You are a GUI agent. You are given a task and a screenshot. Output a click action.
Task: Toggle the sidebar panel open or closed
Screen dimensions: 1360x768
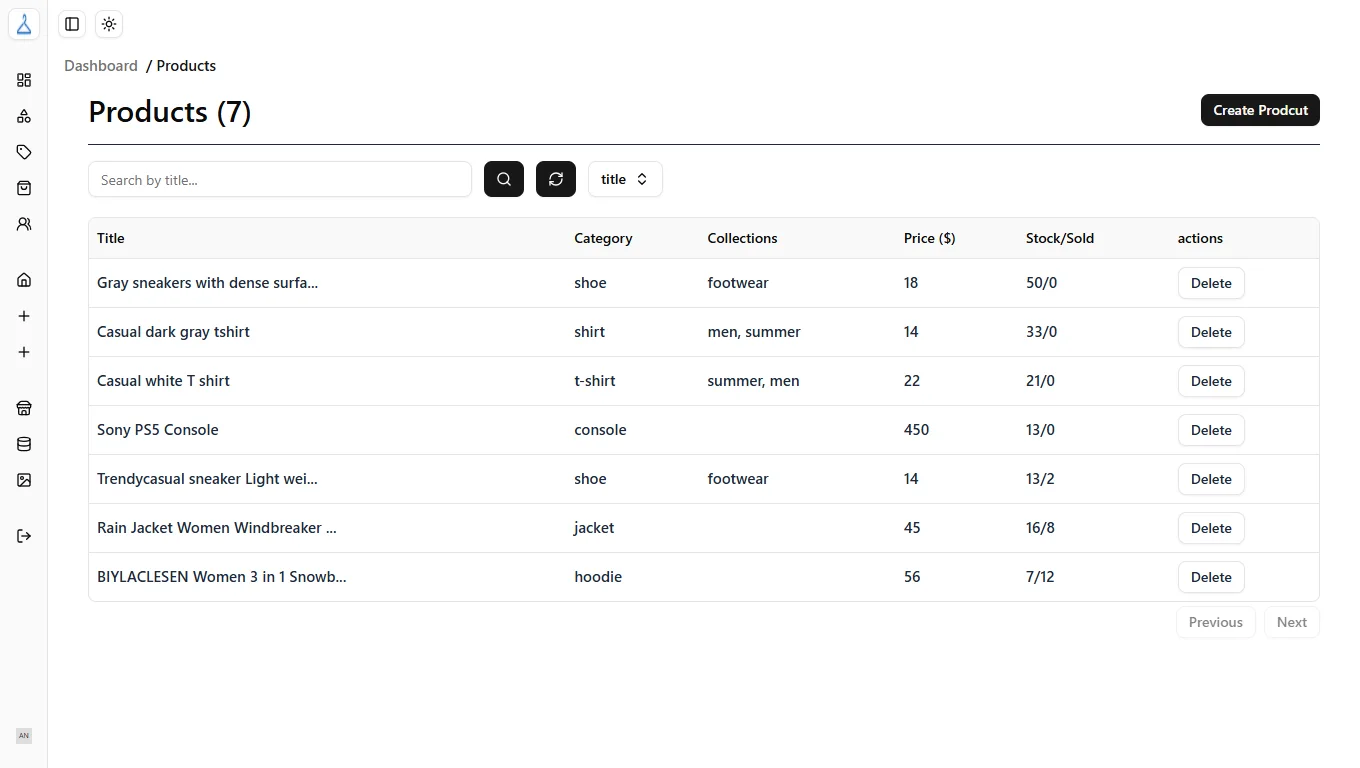(71, 24)
